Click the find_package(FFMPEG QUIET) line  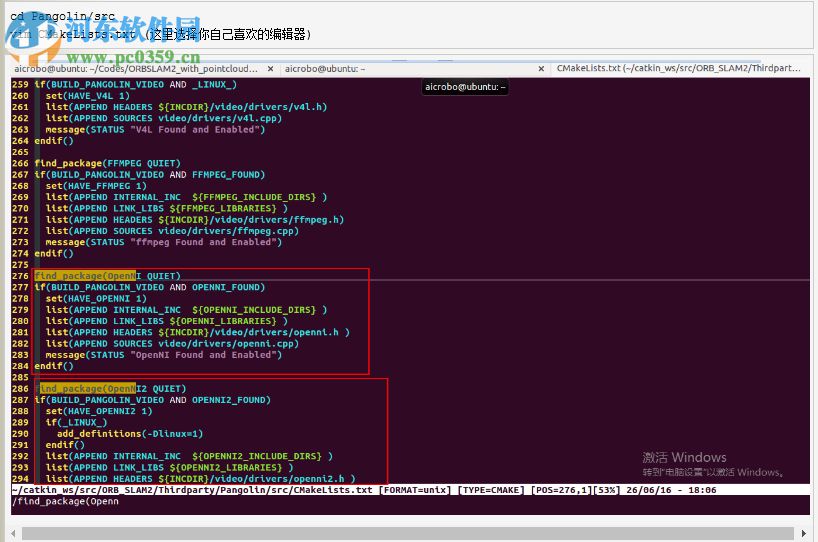point(108,163)
